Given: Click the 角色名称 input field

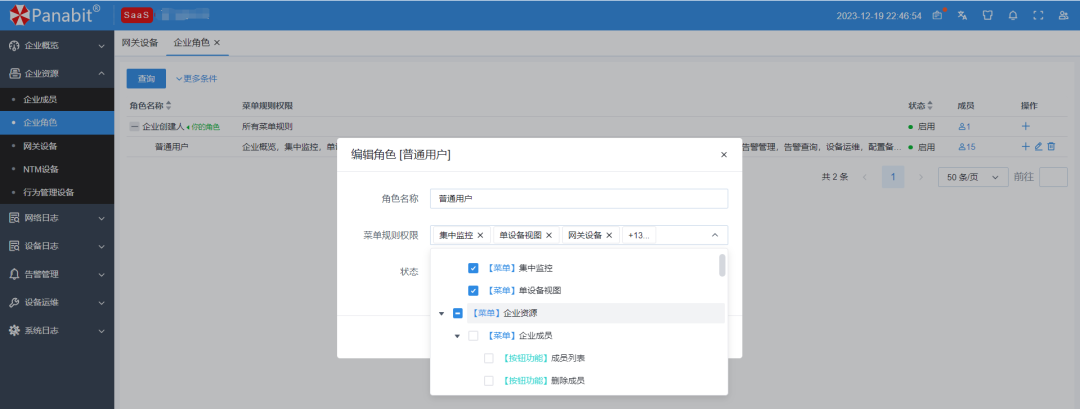Looking at the screenshot, I should point(579,198).
